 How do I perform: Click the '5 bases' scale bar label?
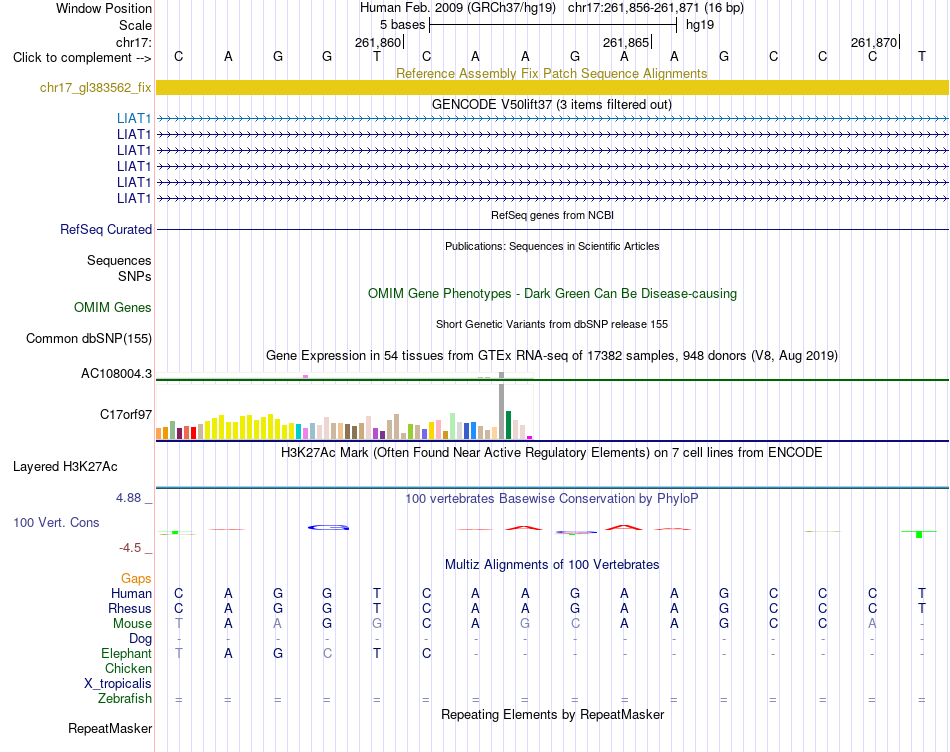[402, 25]
